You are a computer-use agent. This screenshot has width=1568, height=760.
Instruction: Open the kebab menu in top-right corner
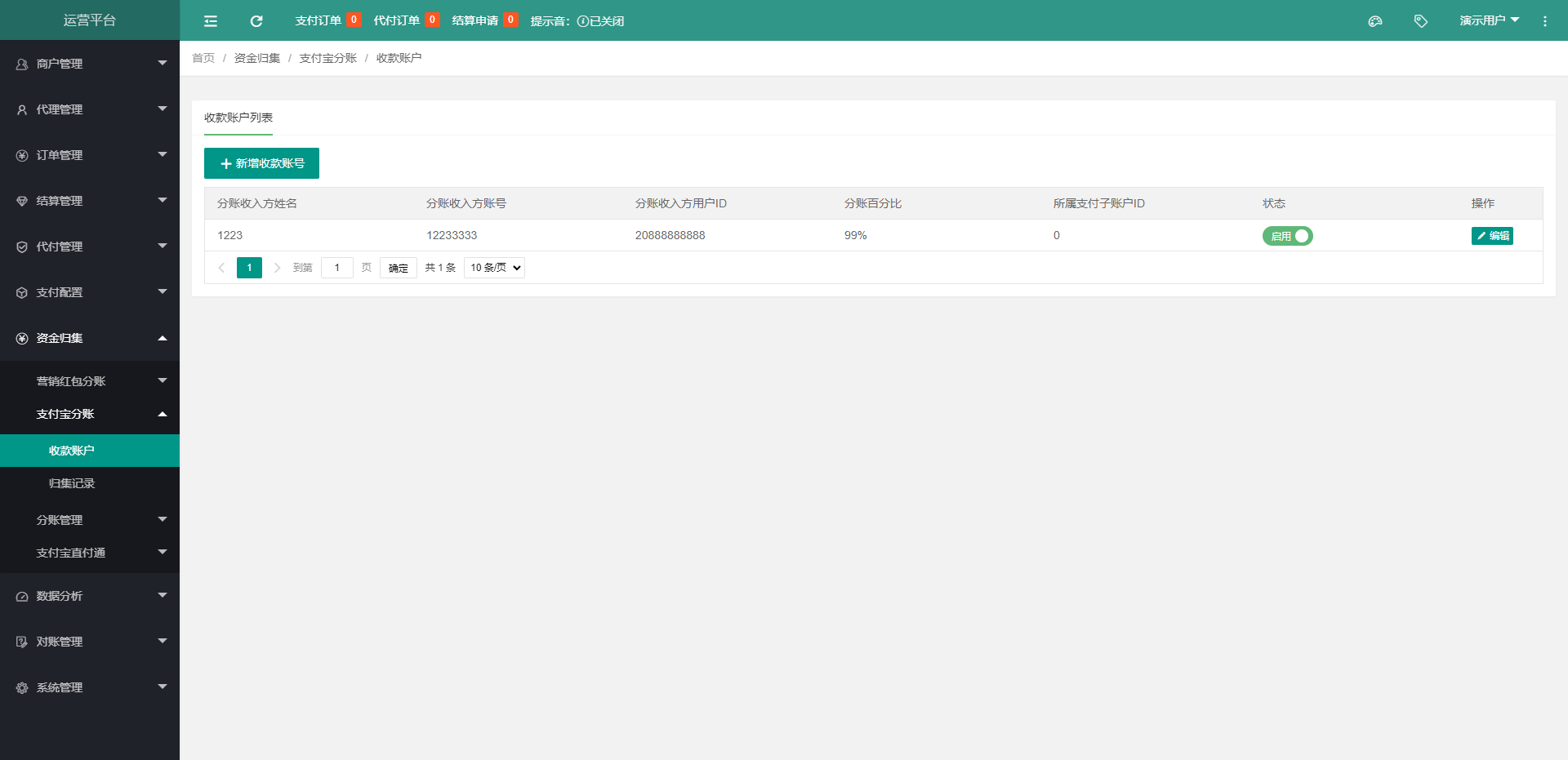point(1545,20)
